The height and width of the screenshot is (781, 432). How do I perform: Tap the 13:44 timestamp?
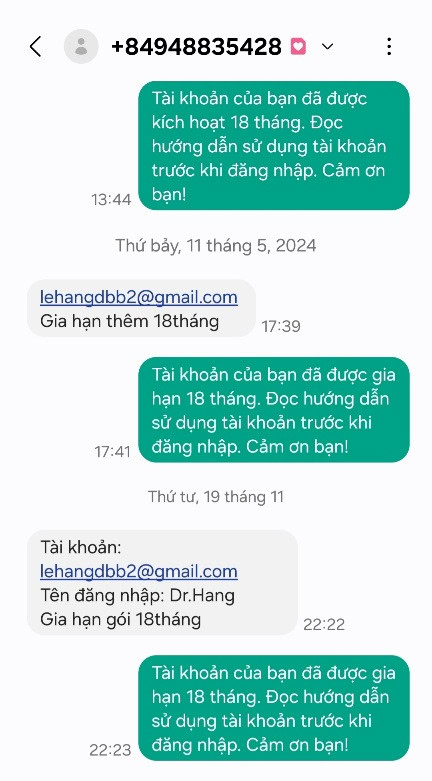(111, 200)
